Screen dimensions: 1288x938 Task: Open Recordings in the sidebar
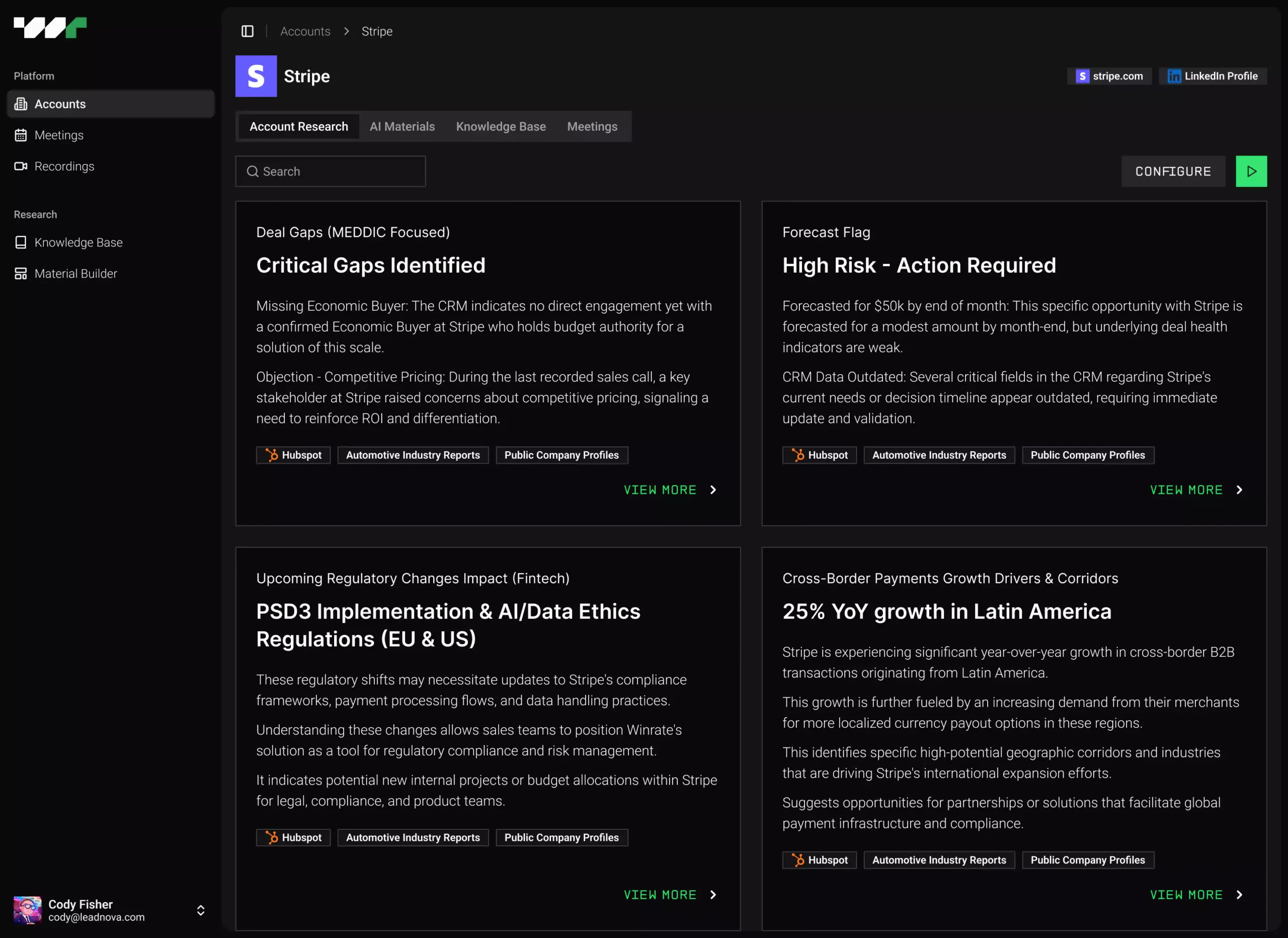(111, 166)
